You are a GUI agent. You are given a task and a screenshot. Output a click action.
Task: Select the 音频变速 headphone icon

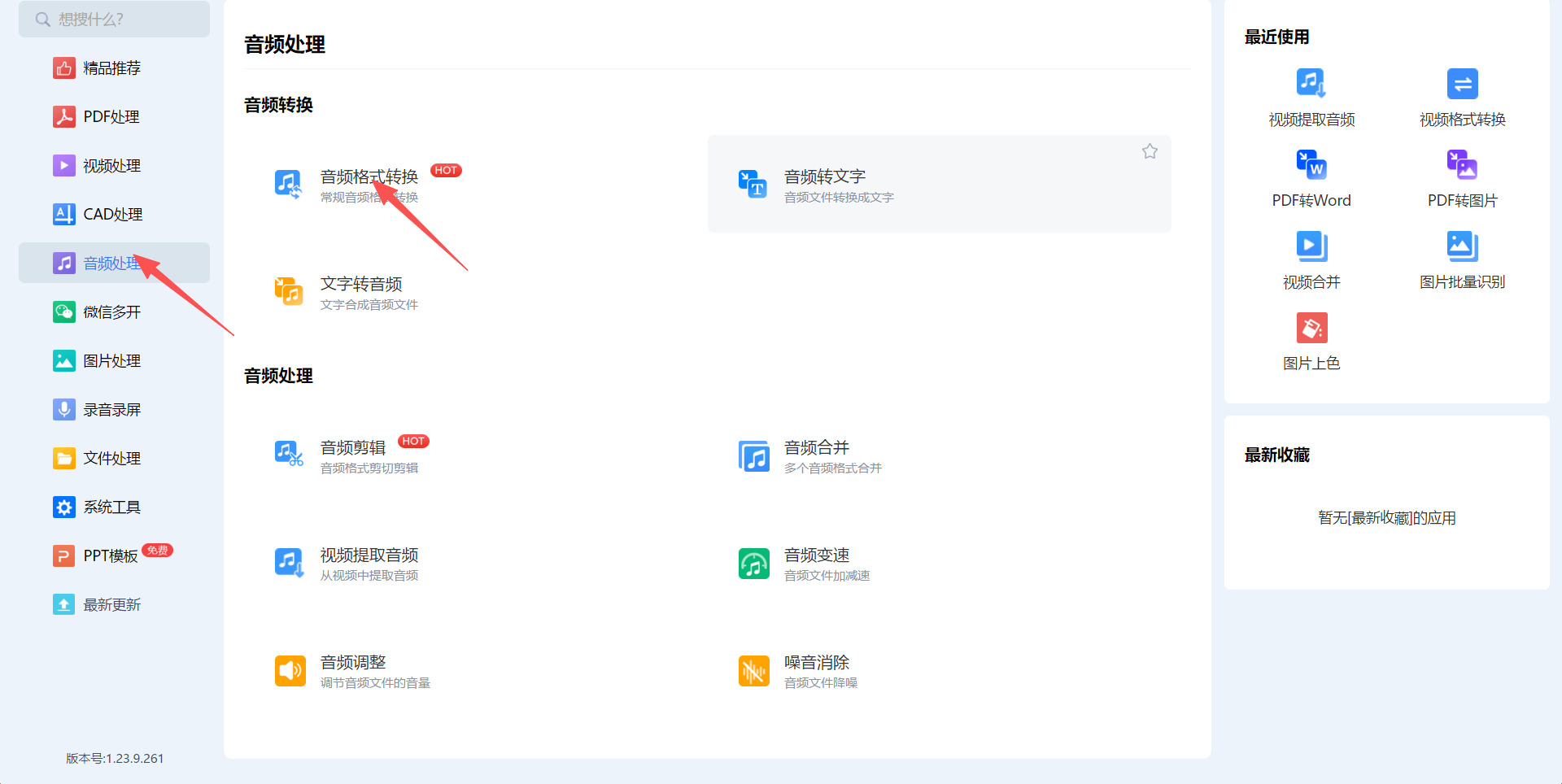[x=753, y=564]
